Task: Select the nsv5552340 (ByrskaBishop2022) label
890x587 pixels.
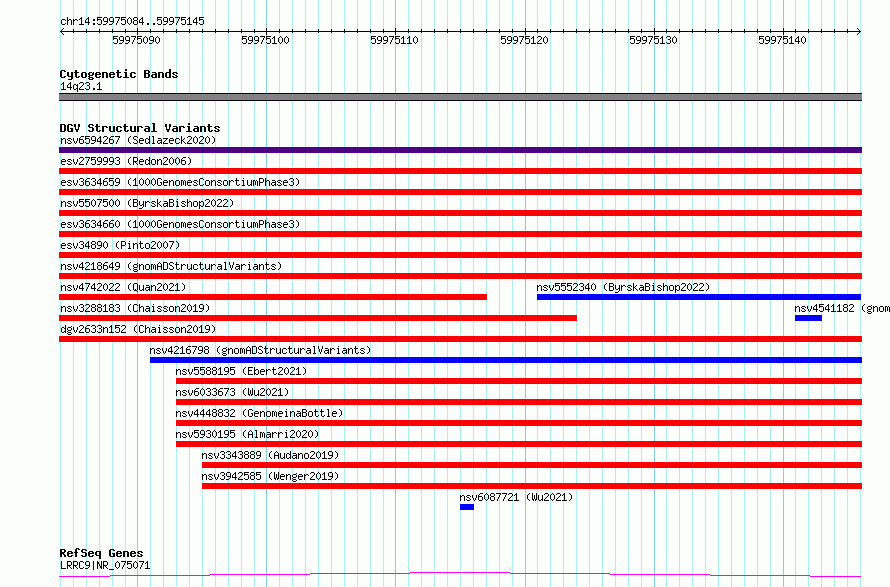Action: coord(623,287)
